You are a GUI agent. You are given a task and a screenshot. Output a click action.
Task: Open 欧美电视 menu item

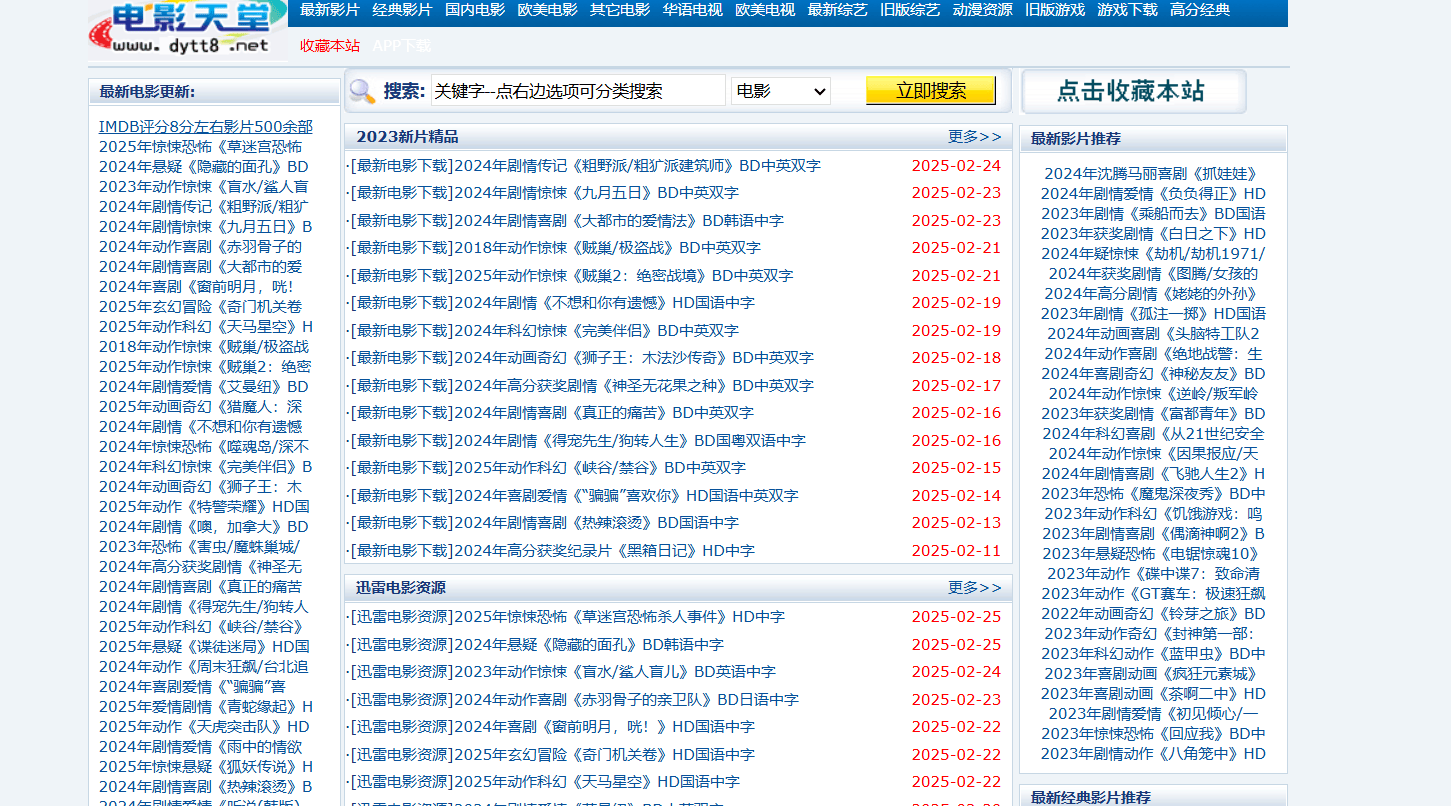(765, 10)
